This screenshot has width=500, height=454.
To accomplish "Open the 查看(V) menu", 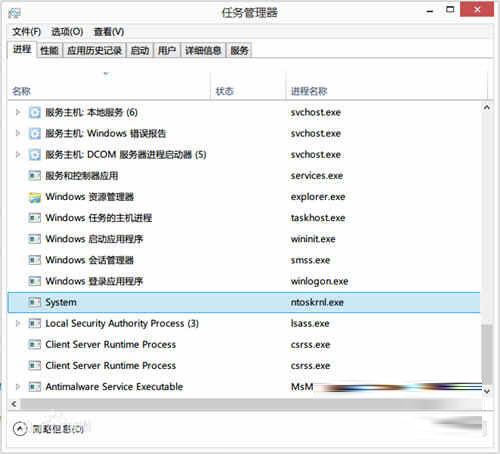I will coord(109,32).
